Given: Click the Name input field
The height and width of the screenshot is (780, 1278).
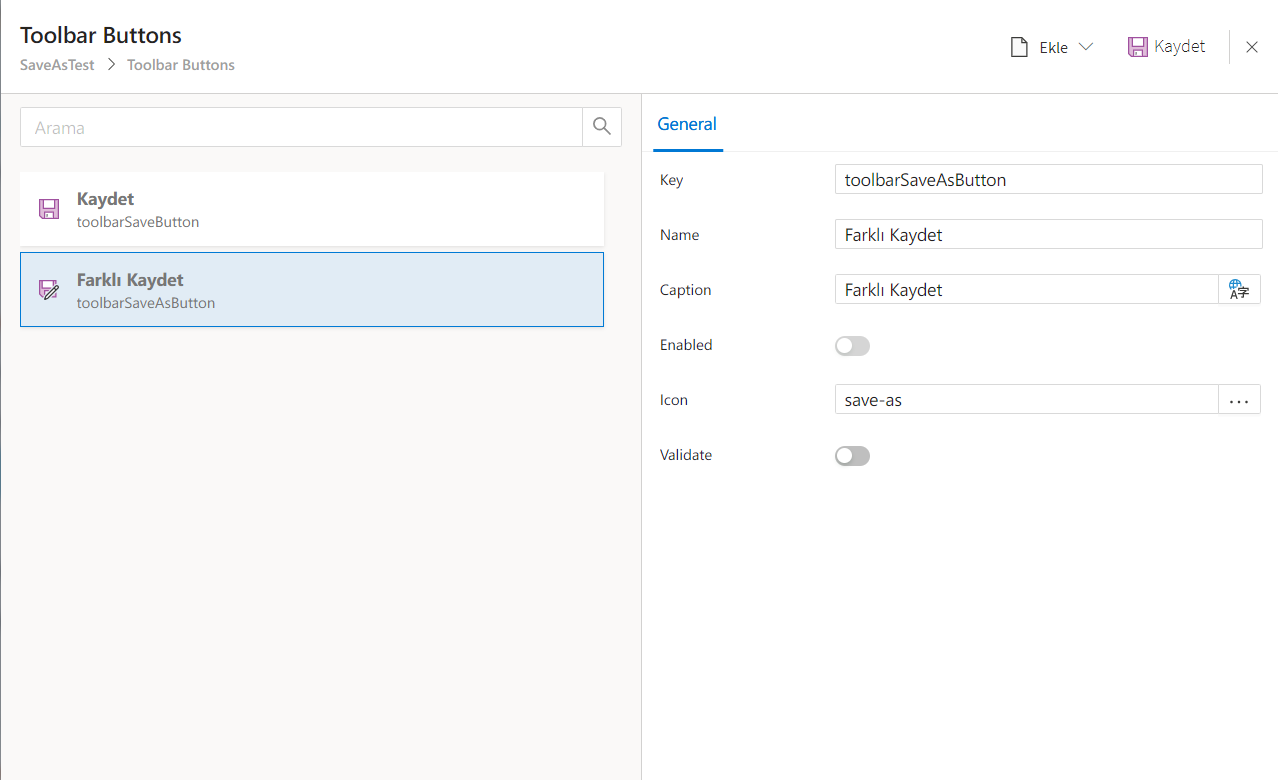Looking at the screenshot, I should click(x=1048, y=235).
